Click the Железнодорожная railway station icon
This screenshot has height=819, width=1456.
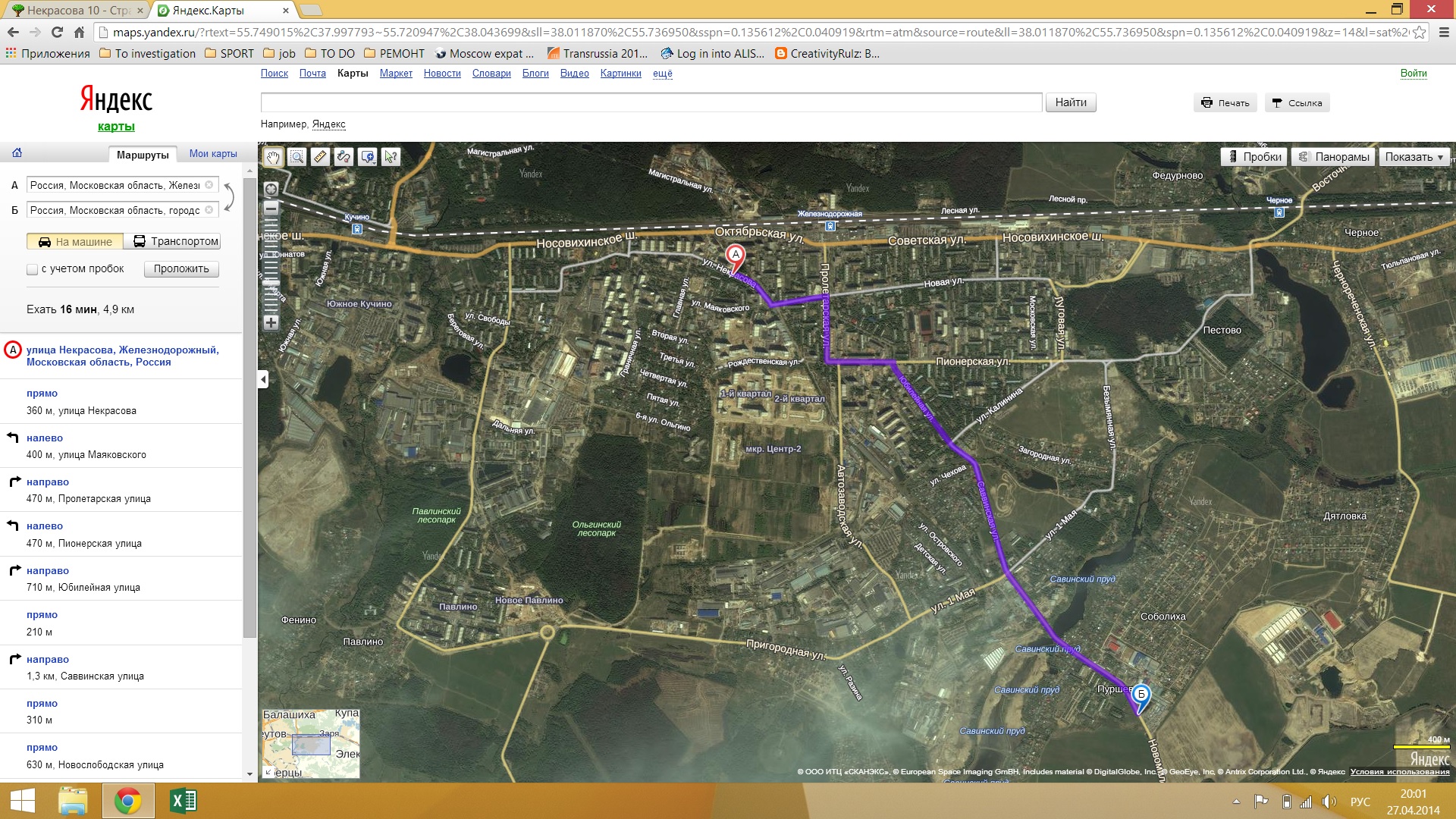point(830,226)
